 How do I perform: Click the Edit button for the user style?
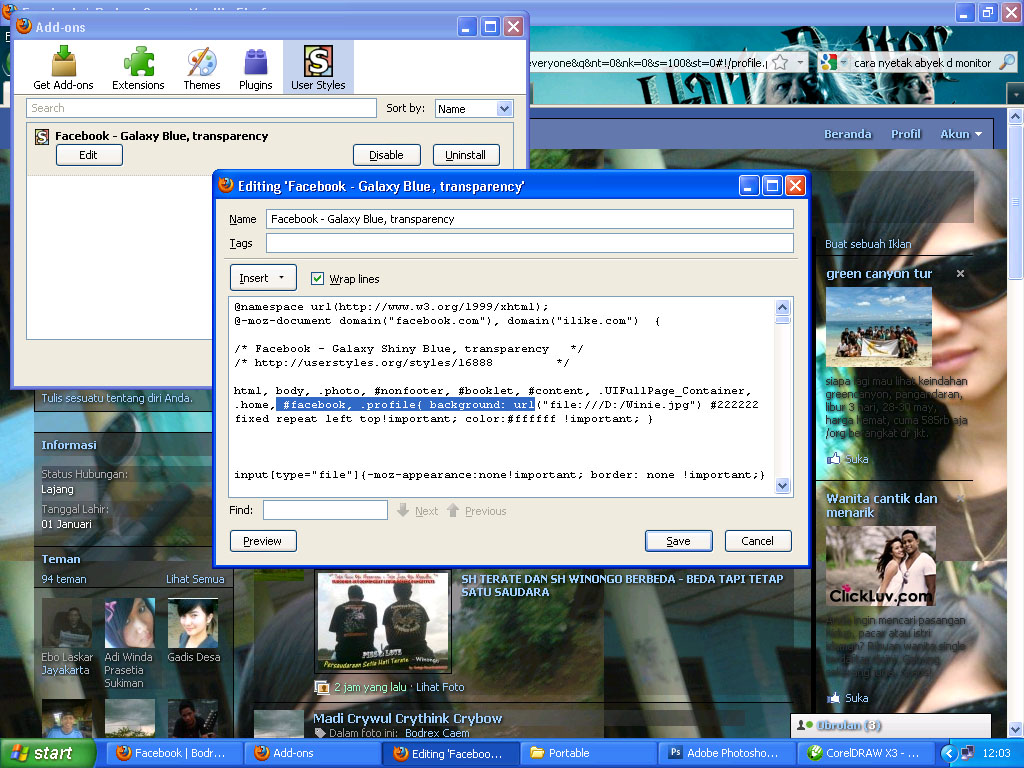pyautogui.click(x=89, y=155)
